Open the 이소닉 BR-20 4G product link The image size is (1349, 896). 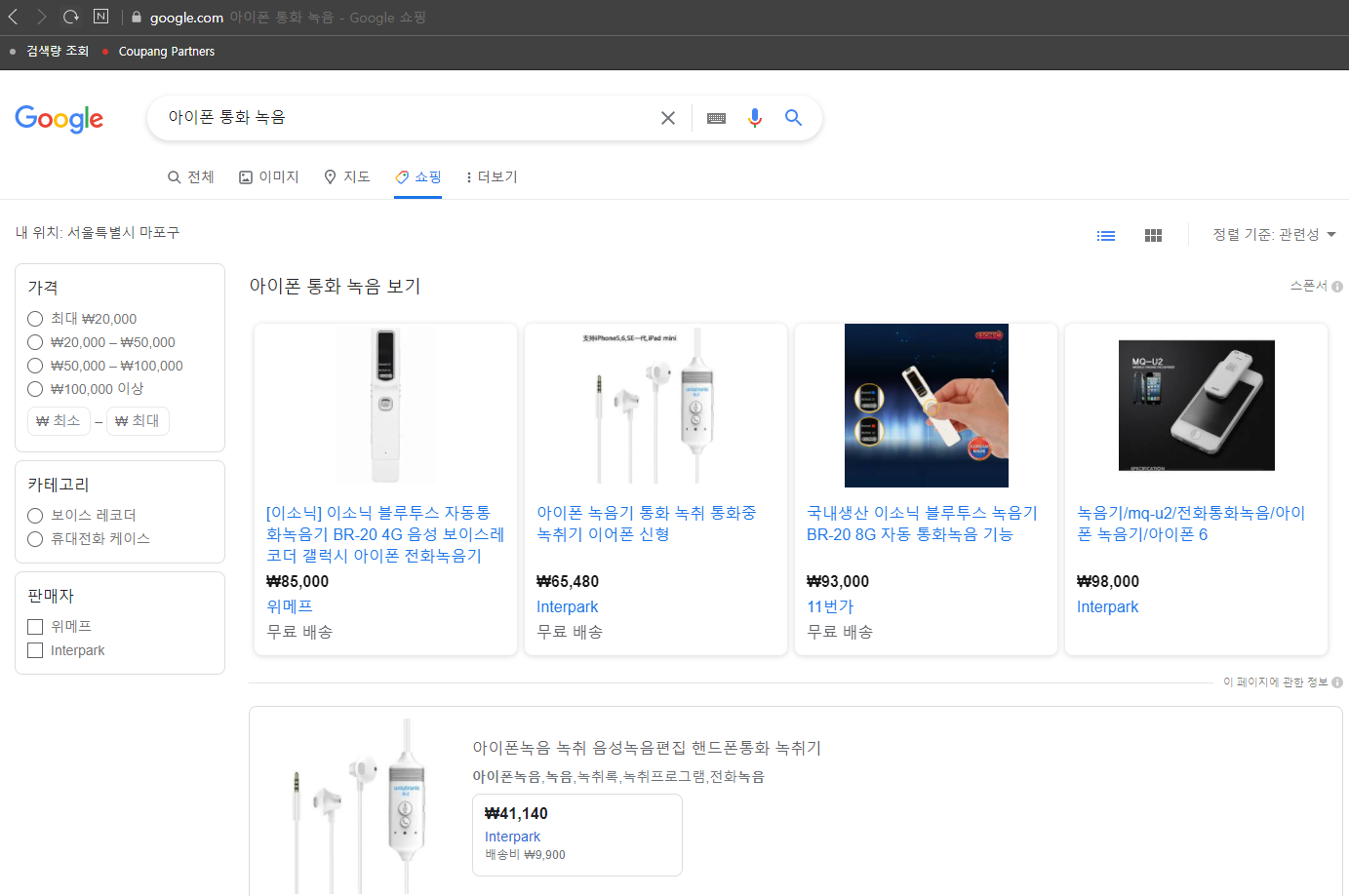click(385, 534)
